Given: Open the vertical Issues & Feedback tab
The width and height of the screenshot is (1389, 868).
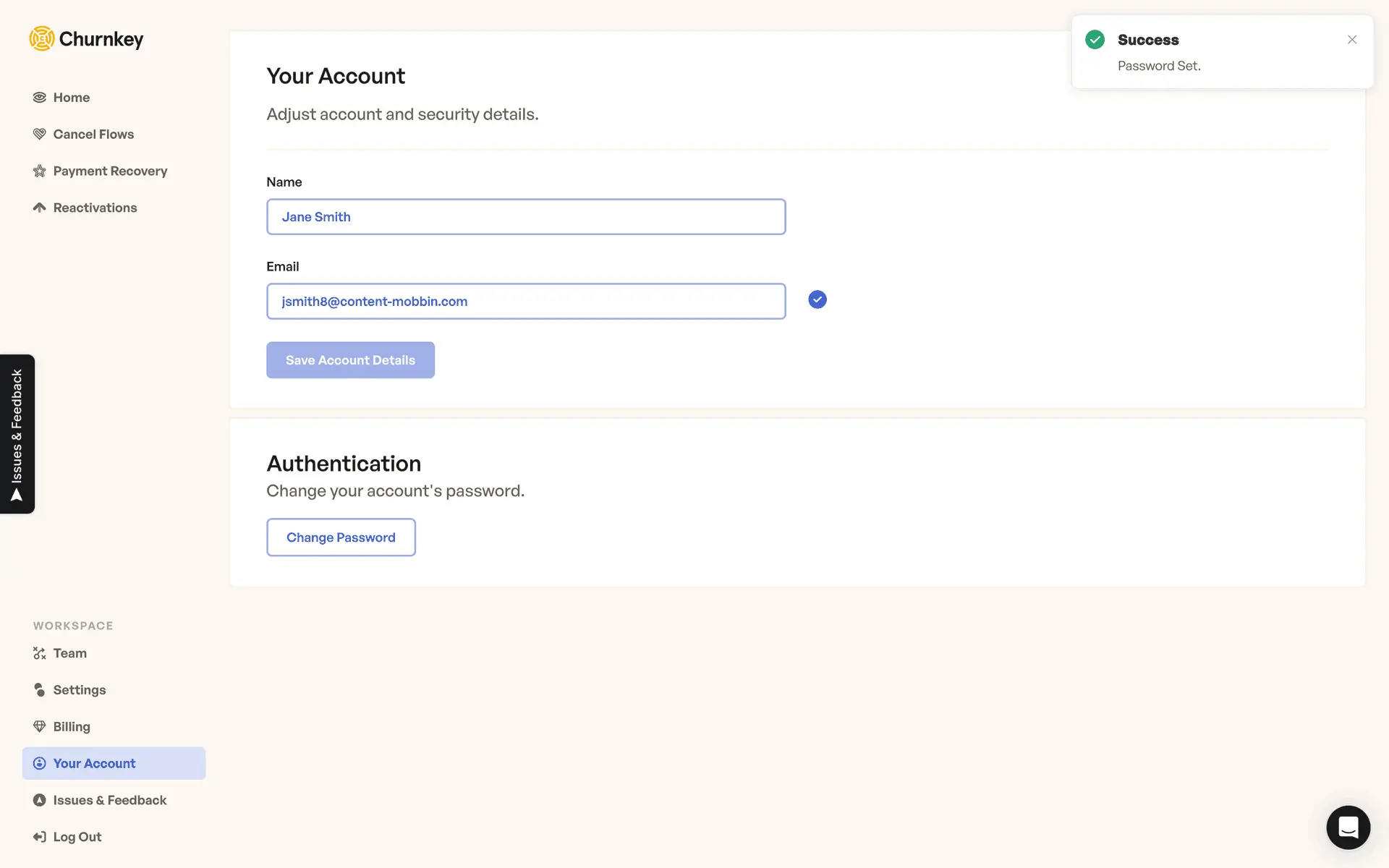Looking at the screenshot, I should (x=17, y=434).
